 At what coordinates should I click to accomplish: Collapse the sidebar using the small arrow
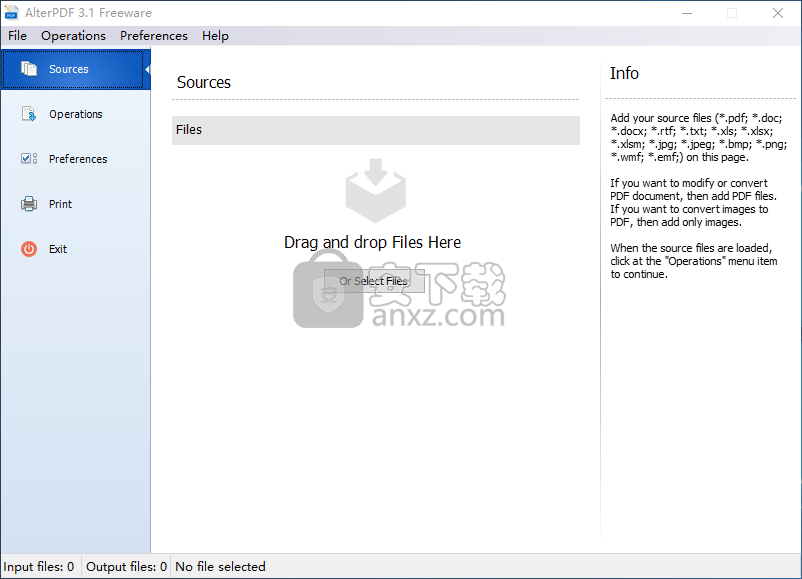click(147, 69)
